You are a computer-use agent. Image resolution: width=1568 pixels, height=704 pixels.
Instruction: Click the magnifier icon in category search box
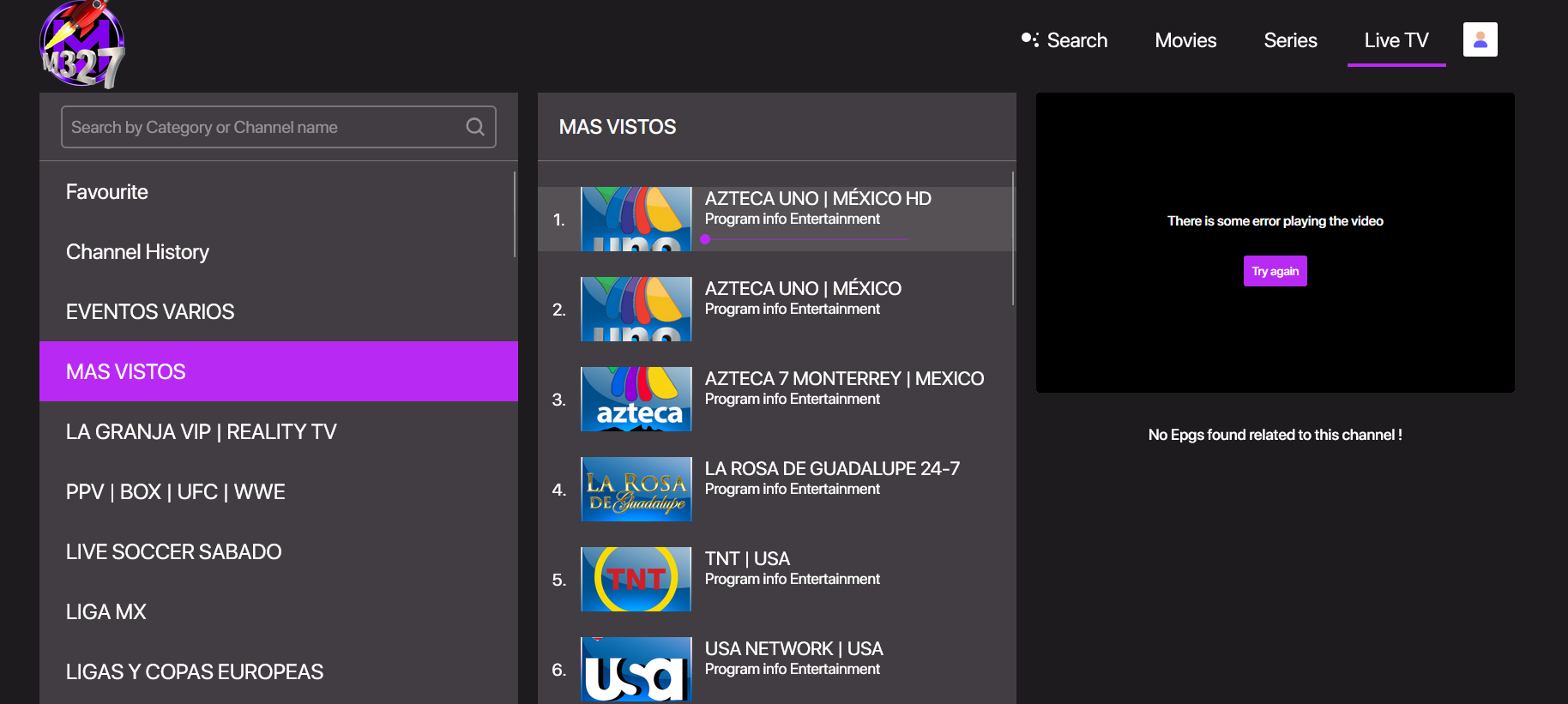[x=475, y=127]
